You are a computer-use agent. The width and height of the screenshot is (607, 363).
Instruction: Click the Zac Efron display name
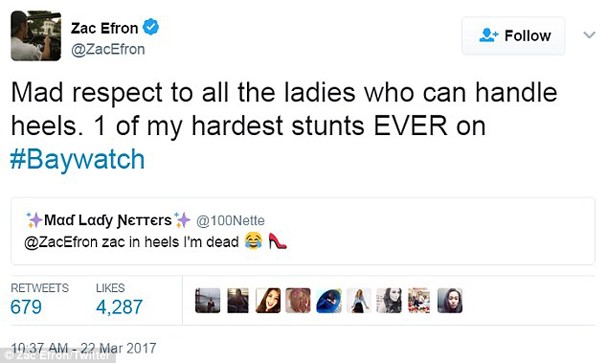click(x=104, y=28)
